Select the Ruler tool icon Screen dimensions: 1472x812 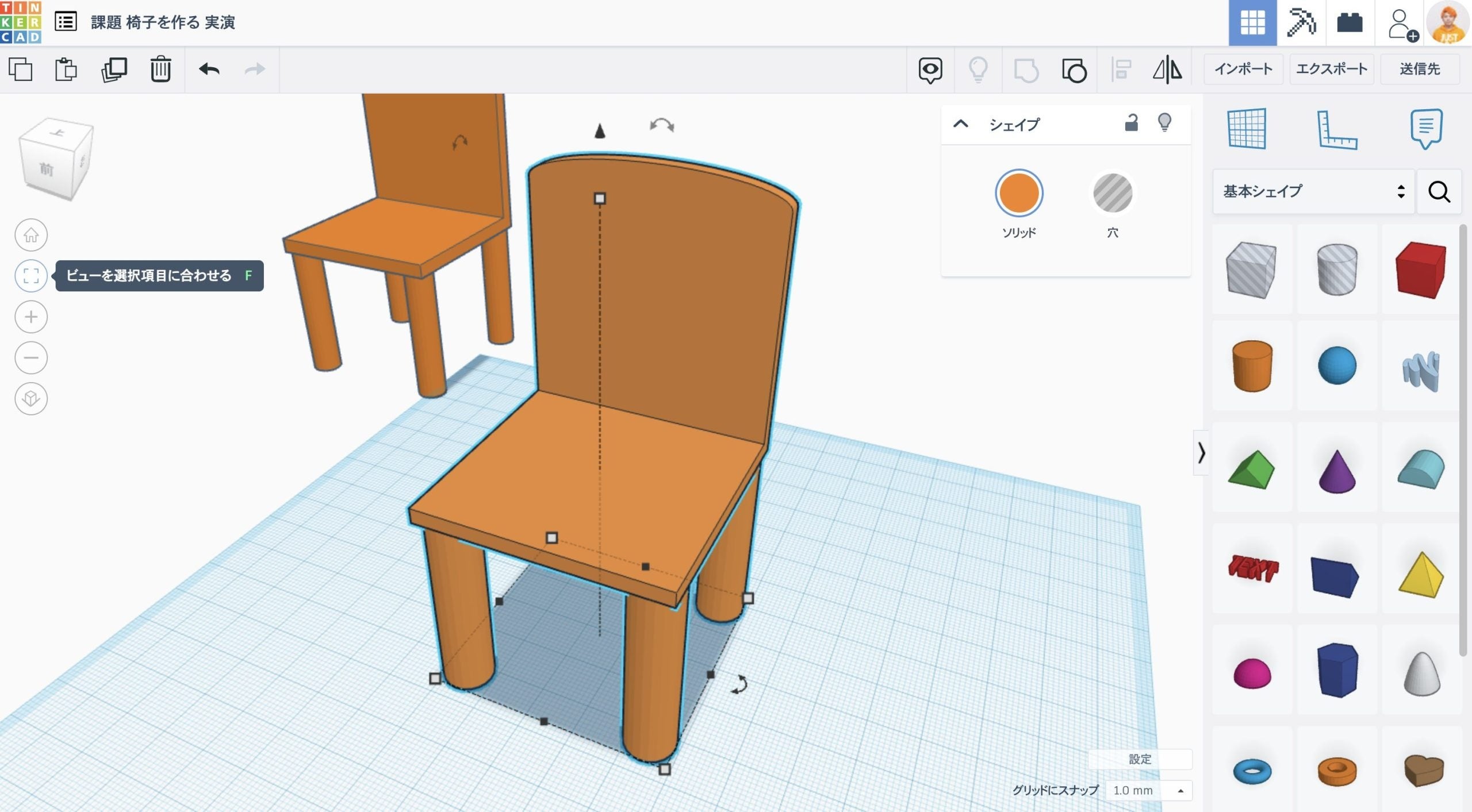(1336, 129)
